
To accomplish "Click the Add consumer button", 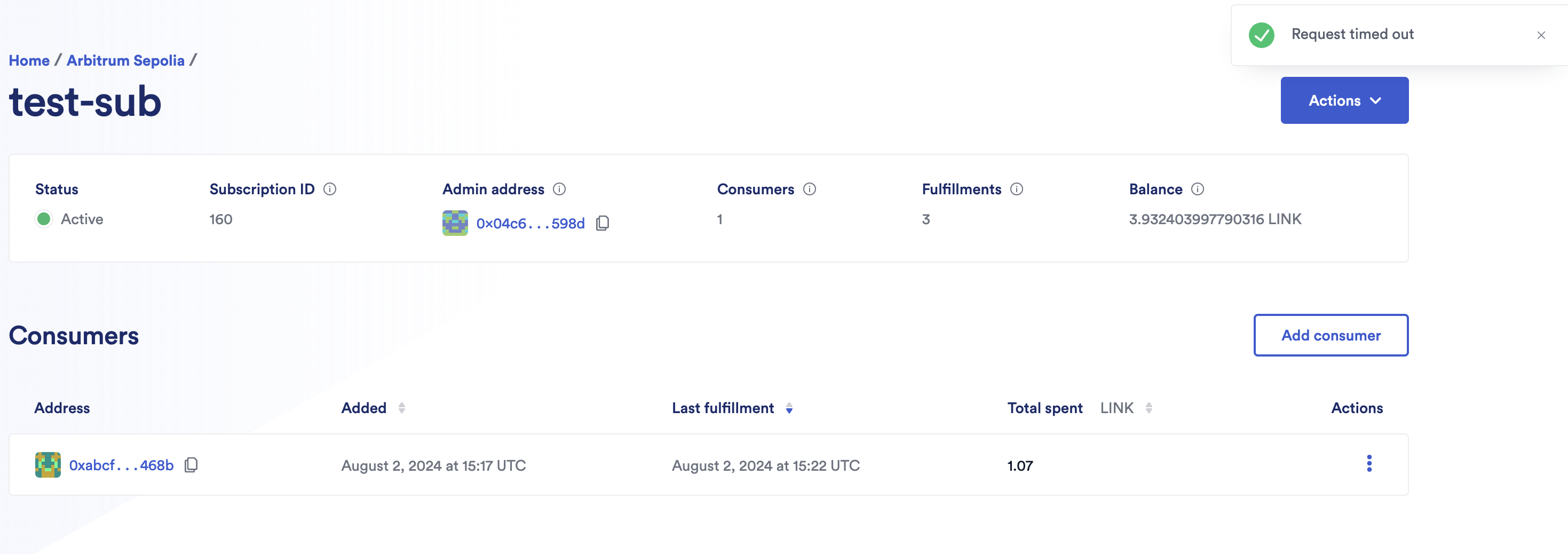I will point(1331,336).
